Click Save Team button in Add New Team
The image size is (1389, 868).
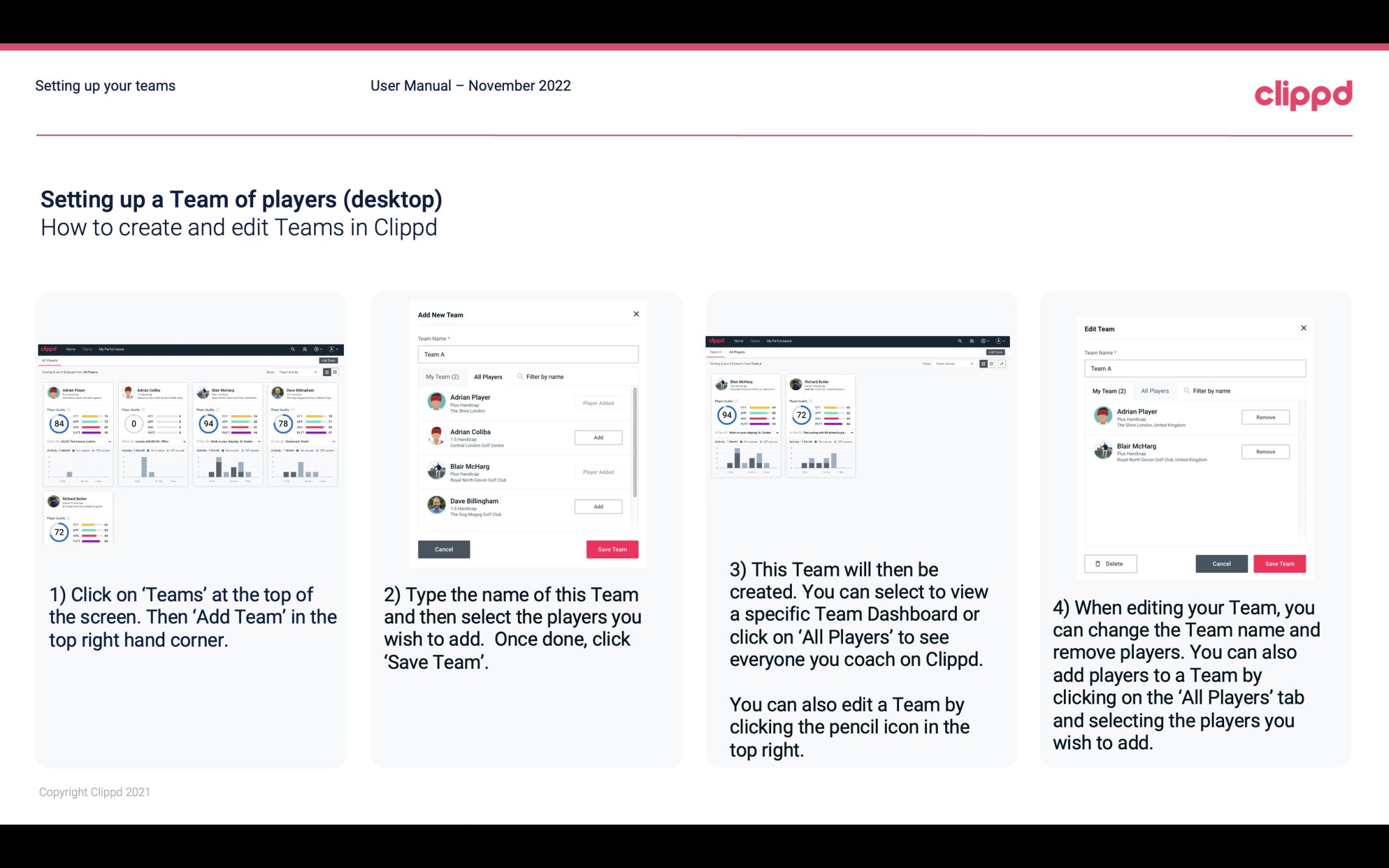pos(611,548)
